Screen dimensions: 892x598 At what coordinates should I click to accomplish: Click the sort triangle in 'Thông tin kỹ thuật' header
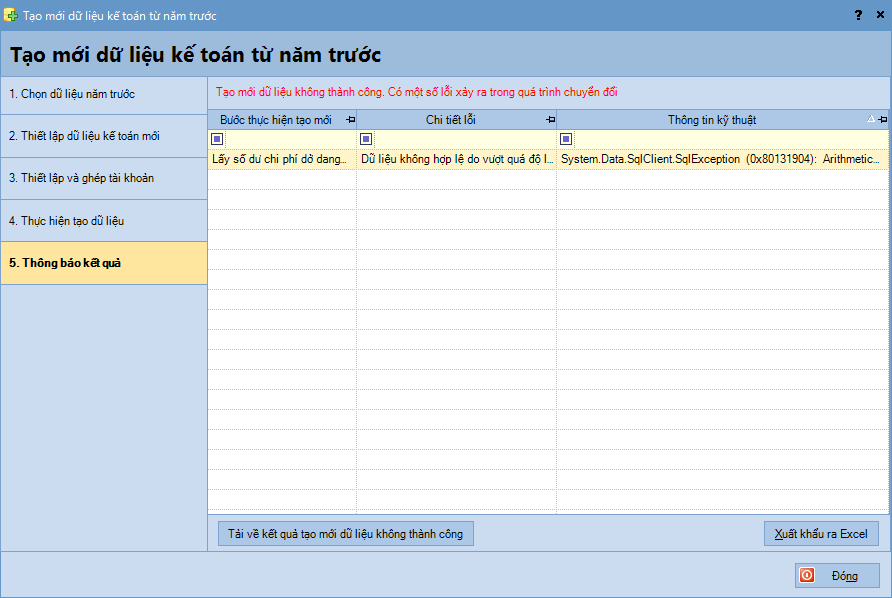point(870,119)
